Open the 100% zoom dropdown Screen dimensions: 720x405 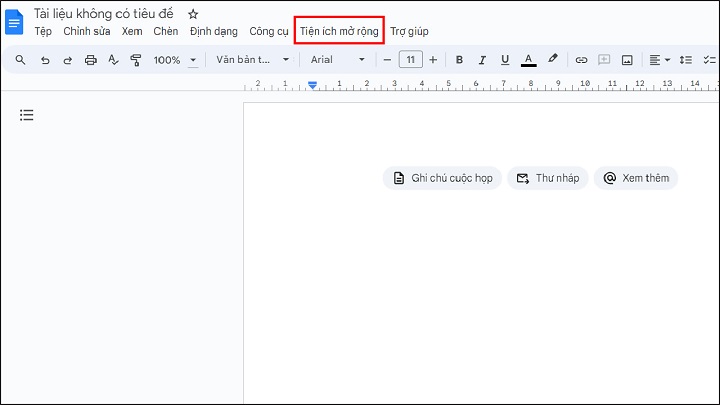[x=174, y=60]
